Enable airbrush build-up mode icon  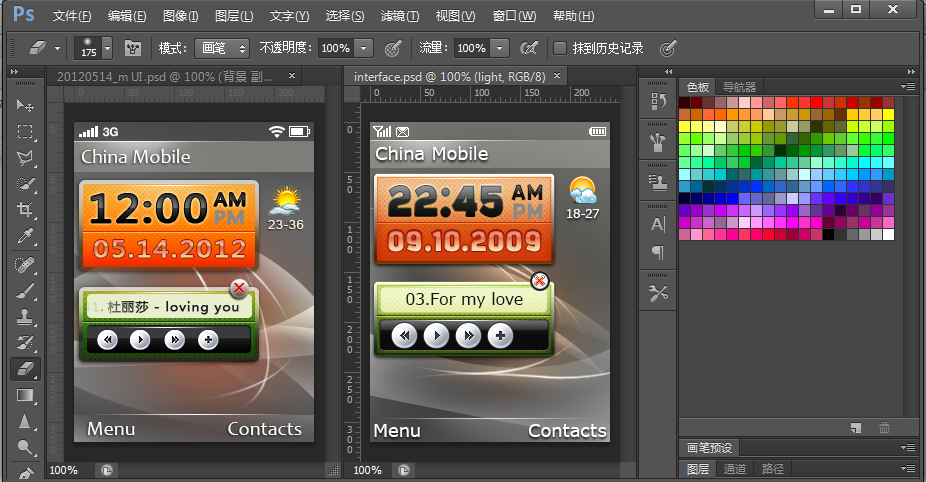coord(529,48)
